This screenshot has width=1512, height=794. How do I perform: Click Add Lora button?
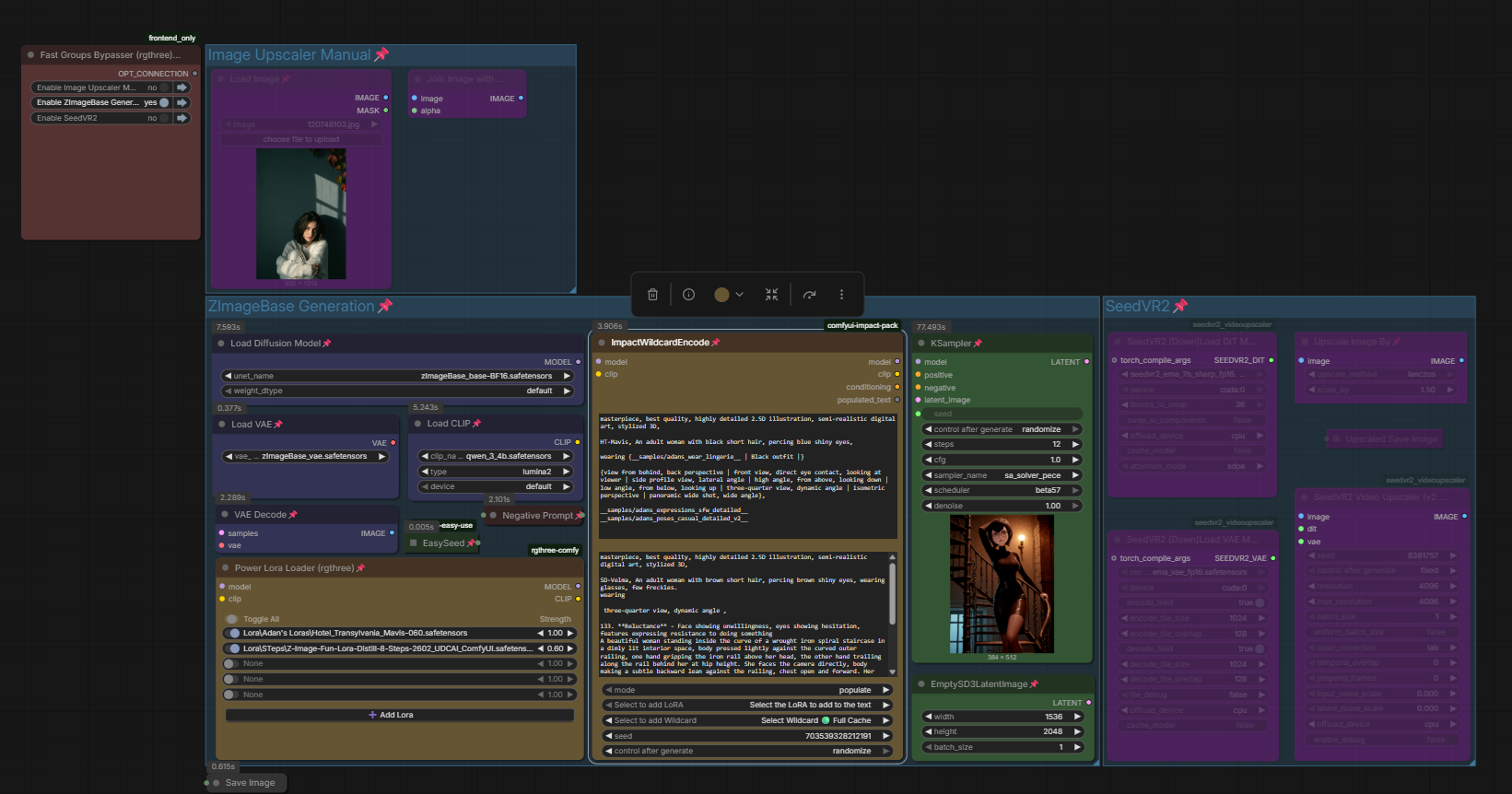398,715
